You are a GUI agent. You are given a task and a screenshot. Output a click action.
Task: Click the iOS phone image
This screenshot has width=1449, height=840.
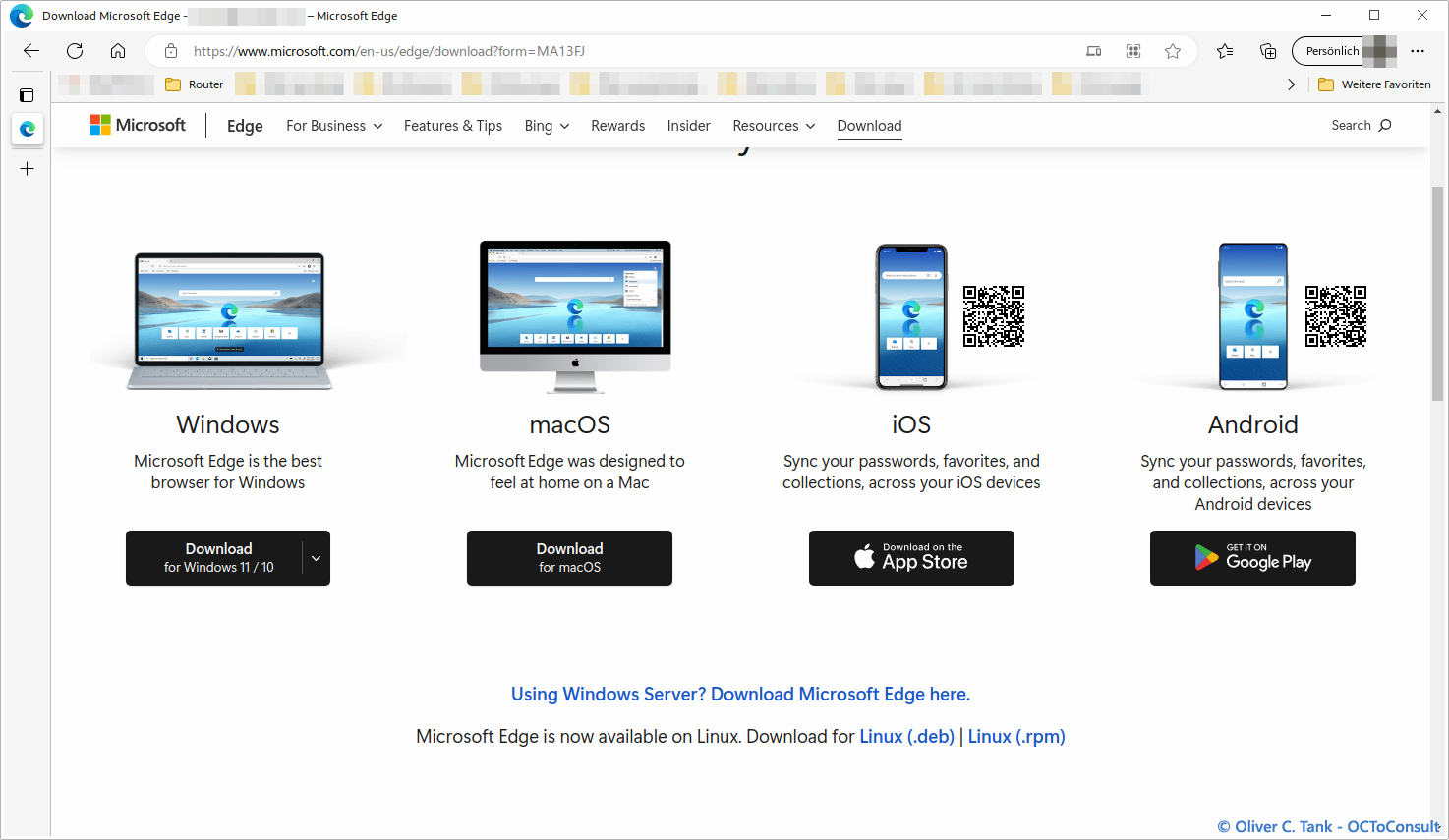coord(911,316)
